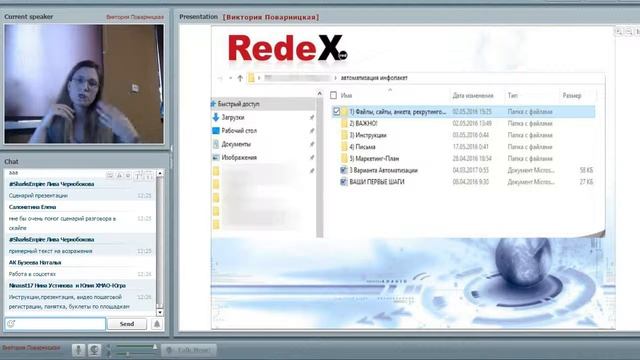Viewport: 640px width, 360px height.
Task: Select ВАШИ ПЕРВЫЕ ШАГИ document name
Action: pyautogui.click(x=377, y=182)
